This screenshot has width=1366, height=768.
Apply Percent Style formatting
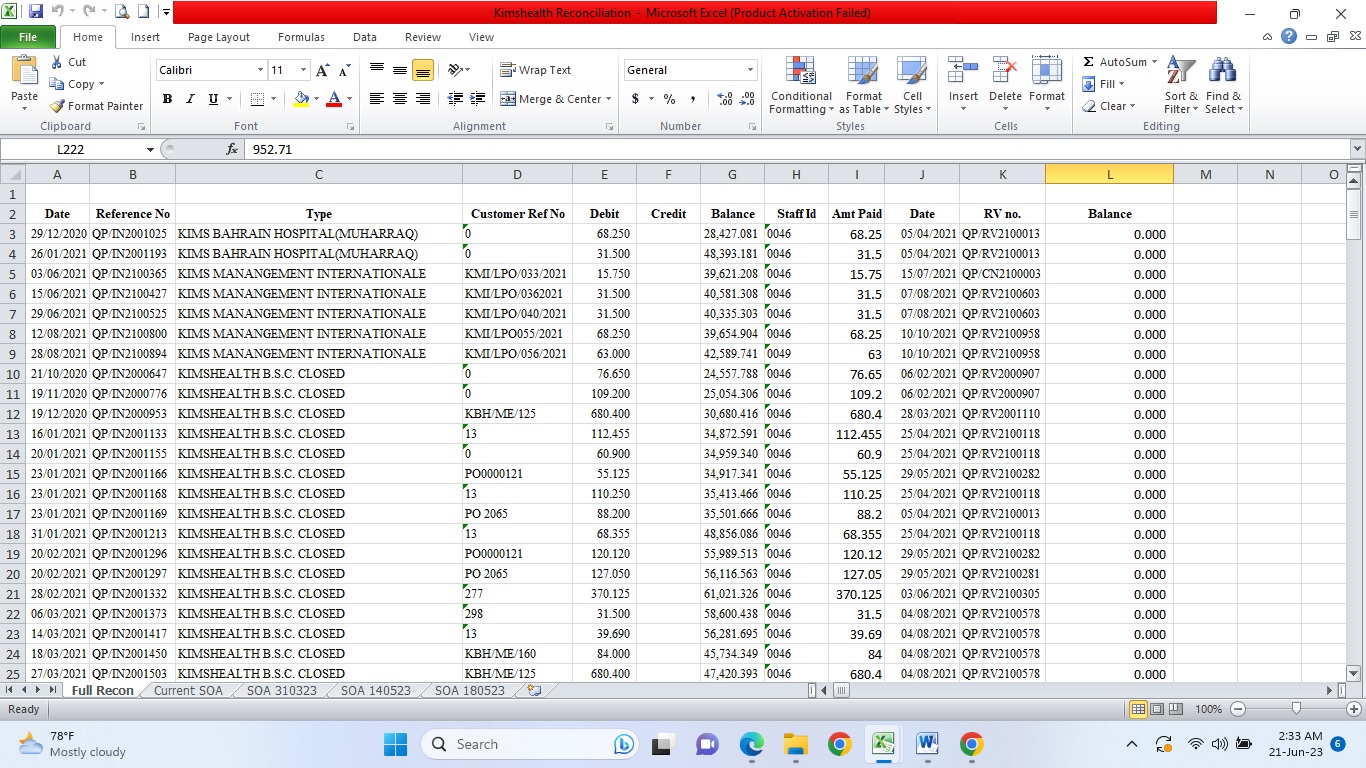pos(669,99)
